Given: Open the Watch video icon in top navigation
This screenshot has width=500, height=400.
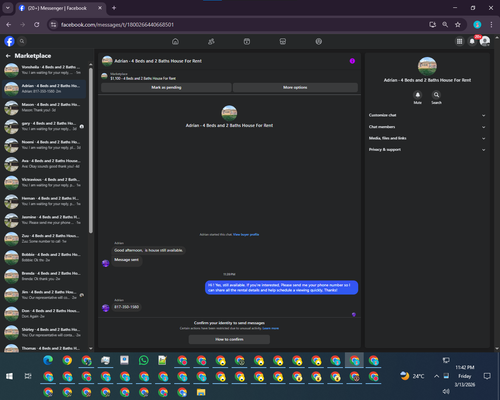Looking at the screenshot, I should pos(247,41).
